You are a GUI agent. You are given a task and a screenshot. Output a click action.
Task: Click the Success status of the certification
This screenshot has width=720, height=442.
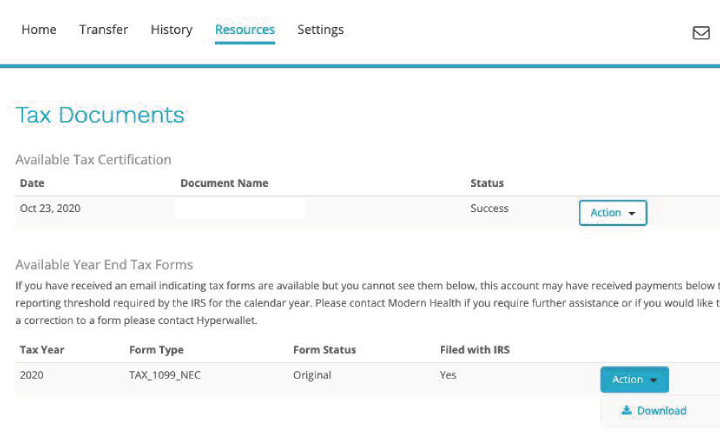click(489, 209)
